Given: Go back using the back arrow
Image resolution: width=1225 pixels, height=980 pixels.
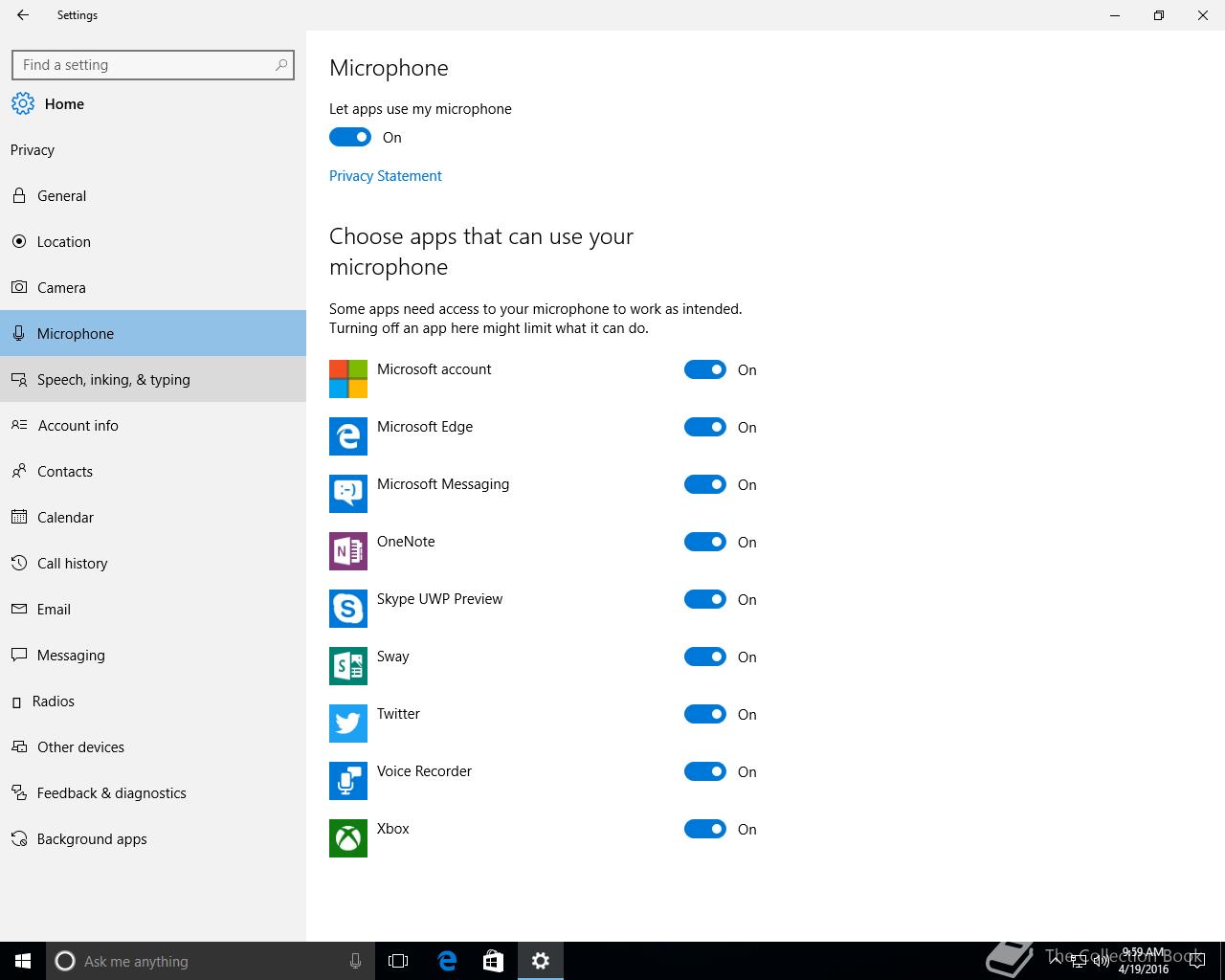Looking at the screenshot, I should (23, 15).
